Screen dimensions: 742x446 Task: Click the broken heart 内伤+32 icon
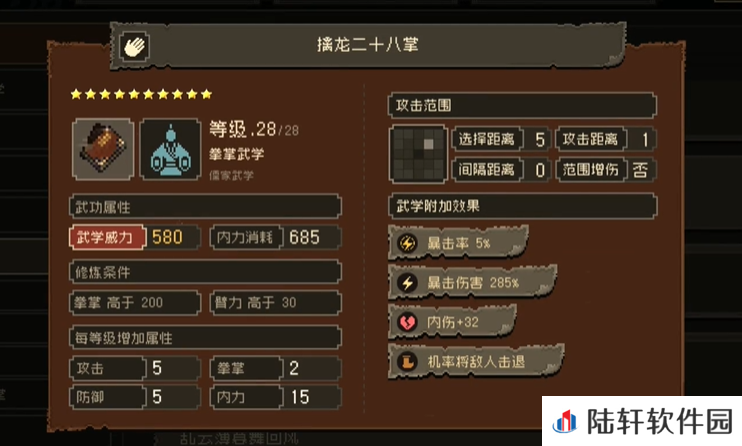tap(407, 322)
